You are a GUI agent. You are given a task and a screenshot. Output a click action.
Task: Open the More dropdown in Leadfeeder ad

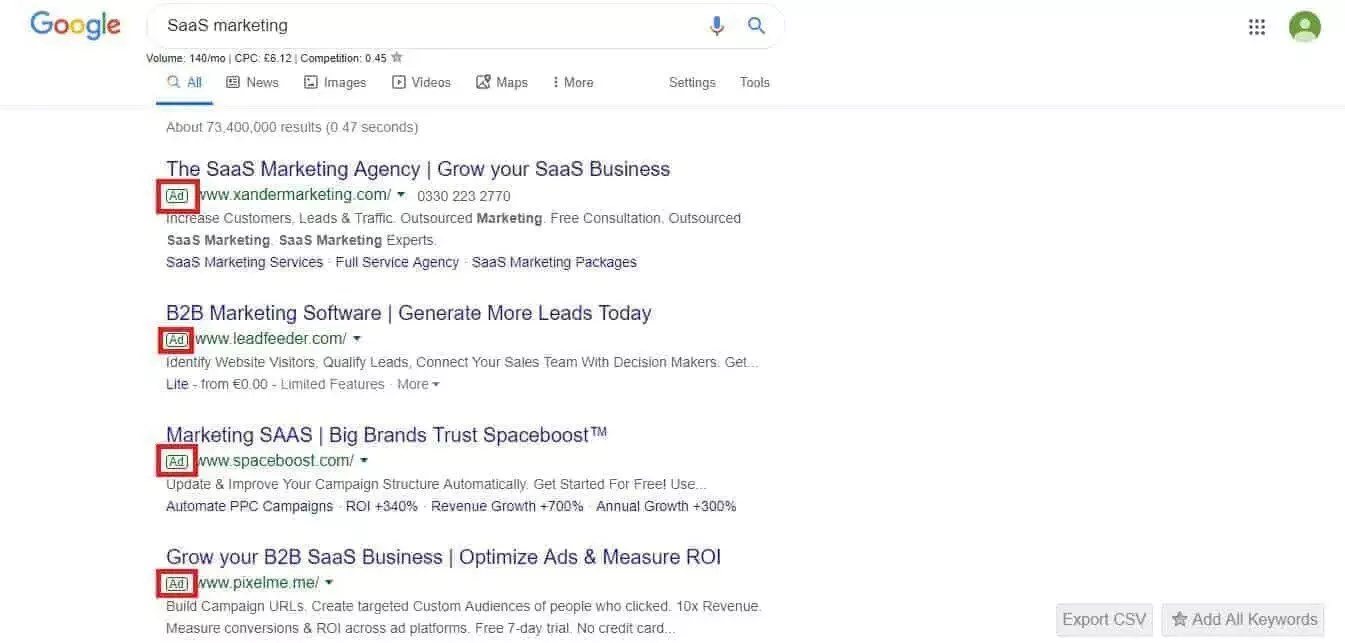tap(418, 384)
